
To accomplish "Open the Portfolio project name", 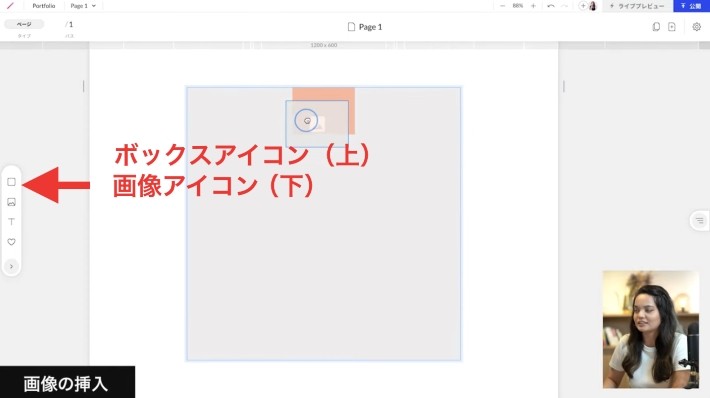I will [x=44, y=6].
